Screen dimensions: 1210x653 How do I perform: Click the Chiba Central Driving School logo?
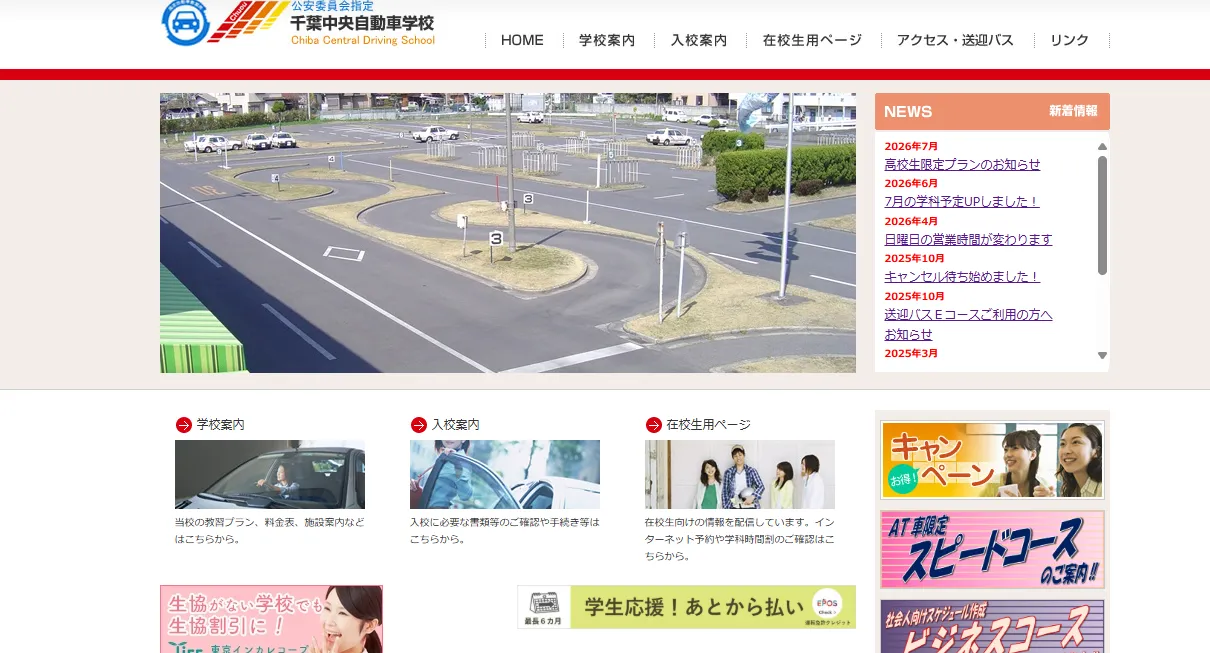click(x=298, y=23)
